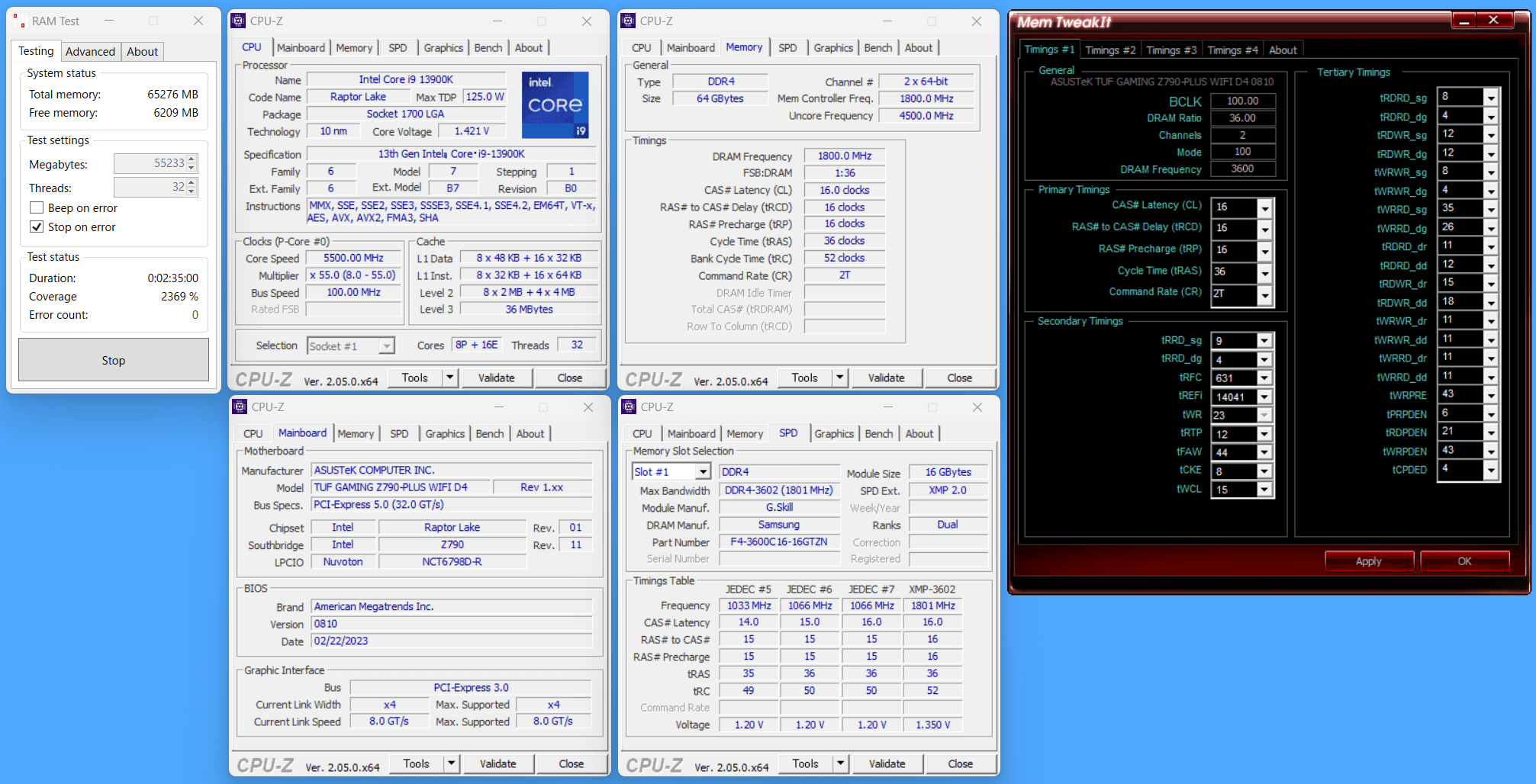Open the CPU tab in the Memory window
Viewport: 1536px width, 784px height.
click(642, 47)
